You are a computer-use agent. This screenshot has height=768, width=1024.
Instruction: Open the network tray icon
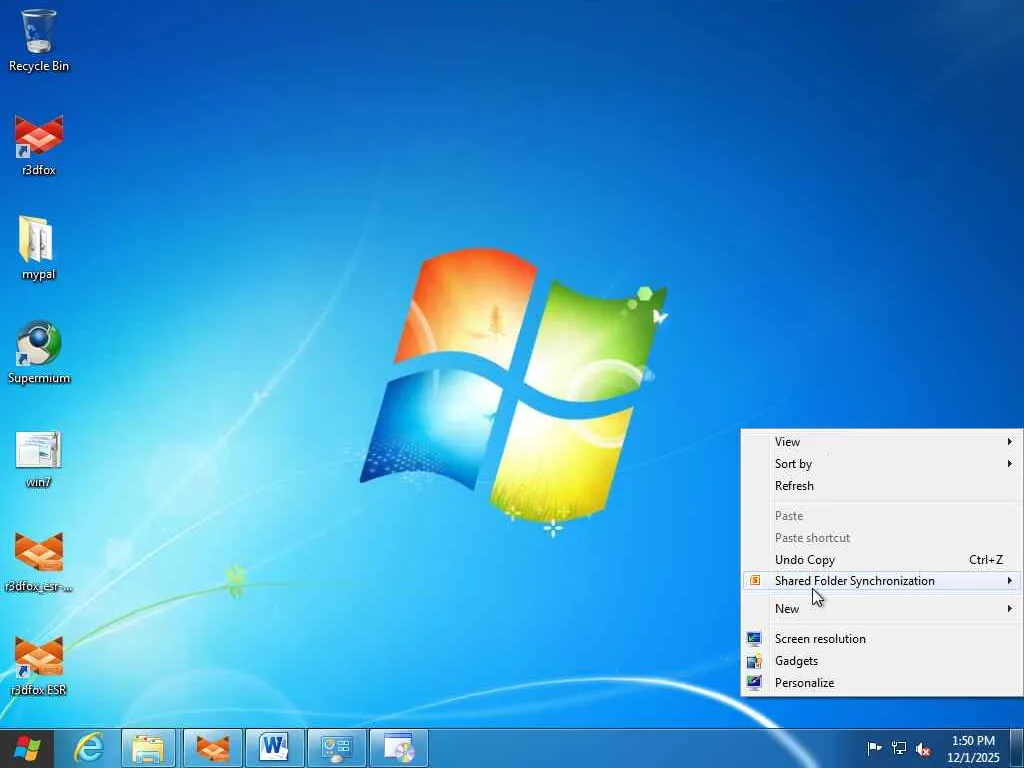coord(899,748)
